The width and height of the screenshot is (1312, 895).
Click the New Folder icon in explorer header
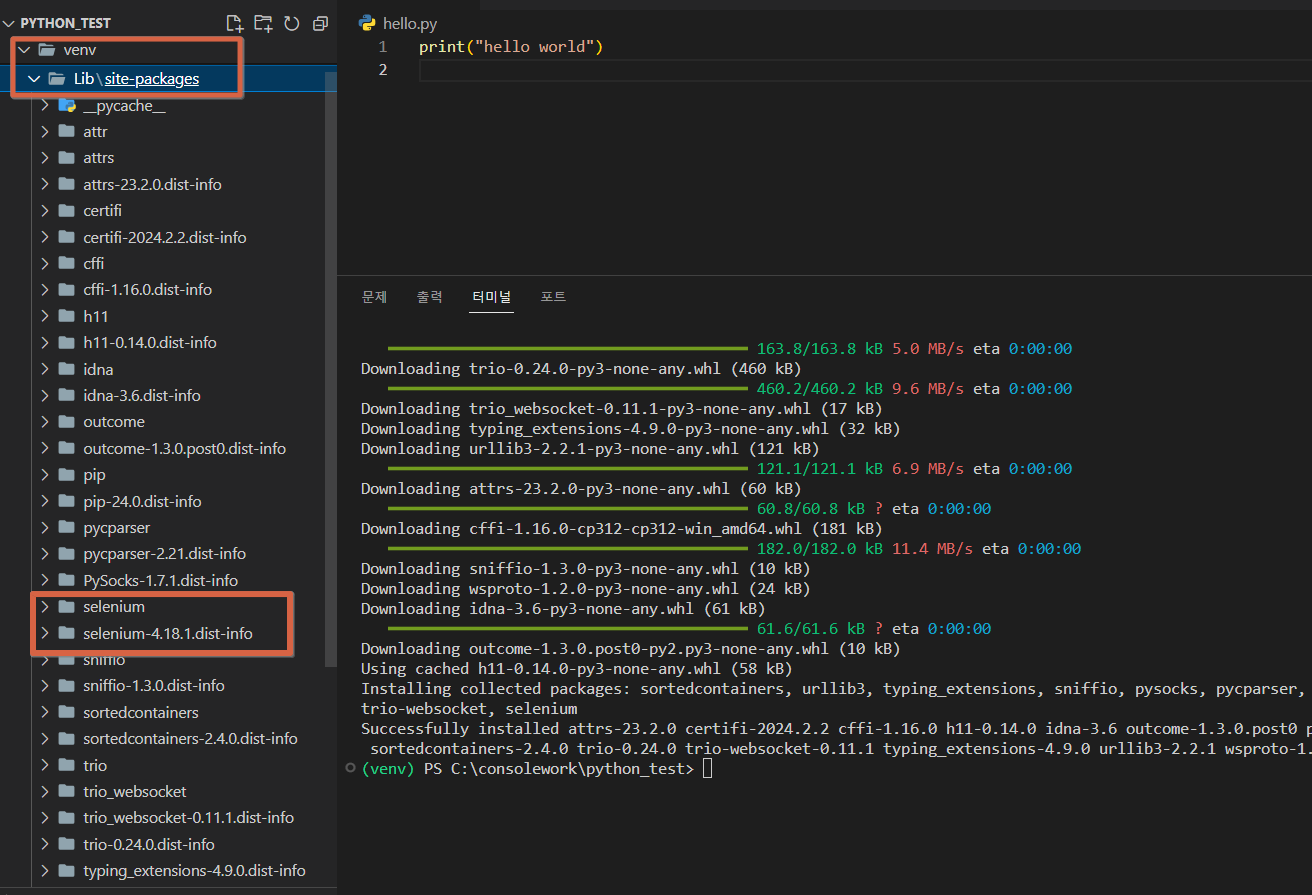[263, 23]
